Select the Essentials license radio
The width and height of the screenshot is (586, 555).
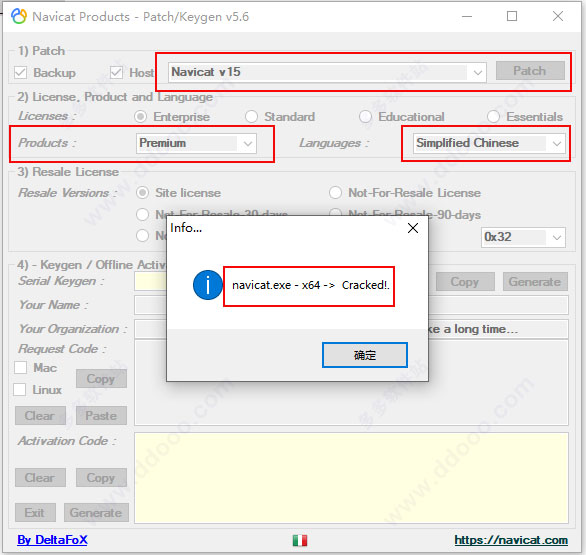click(493, 117)
